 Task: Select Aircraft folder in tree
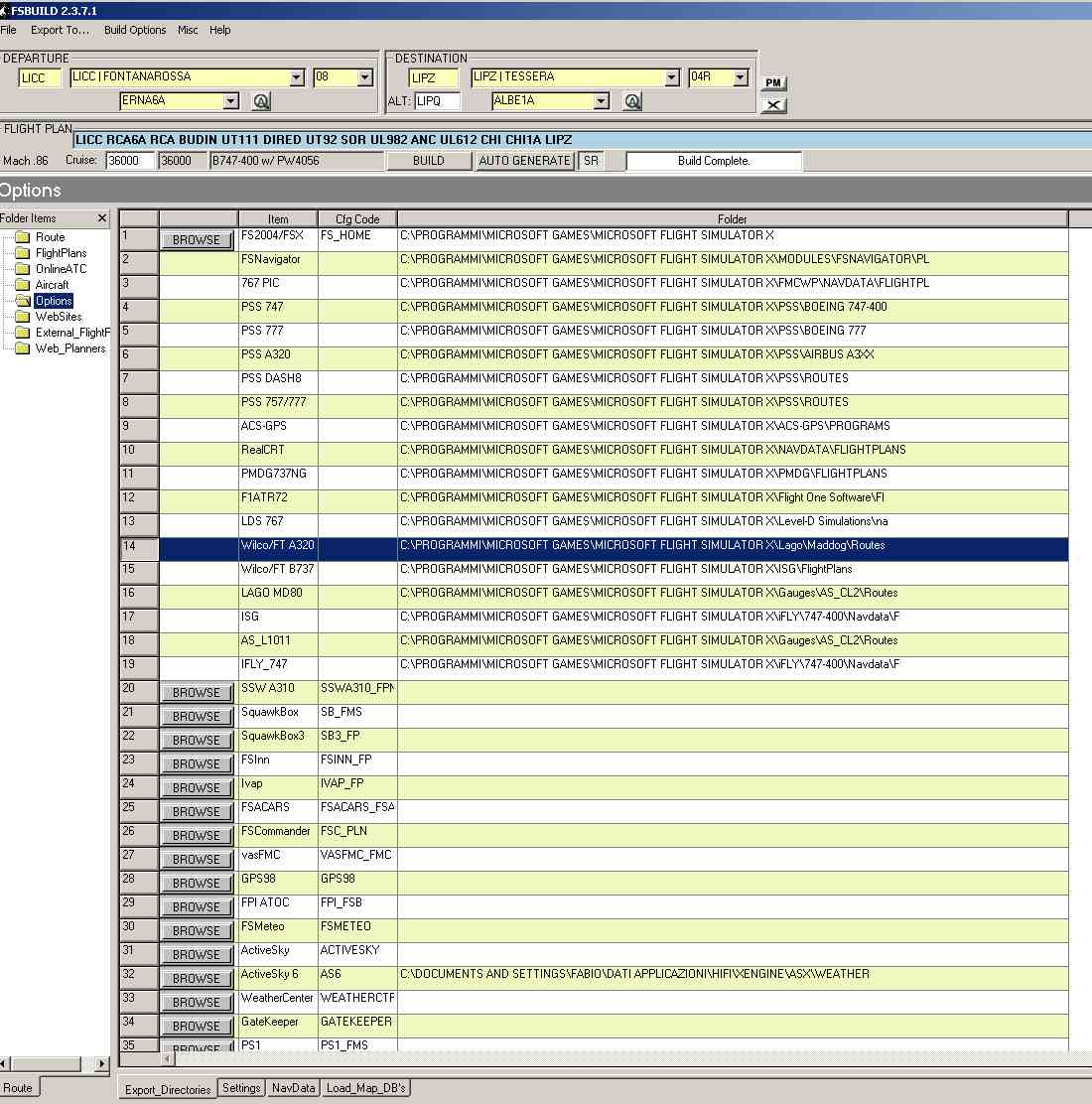coord(52,285)
